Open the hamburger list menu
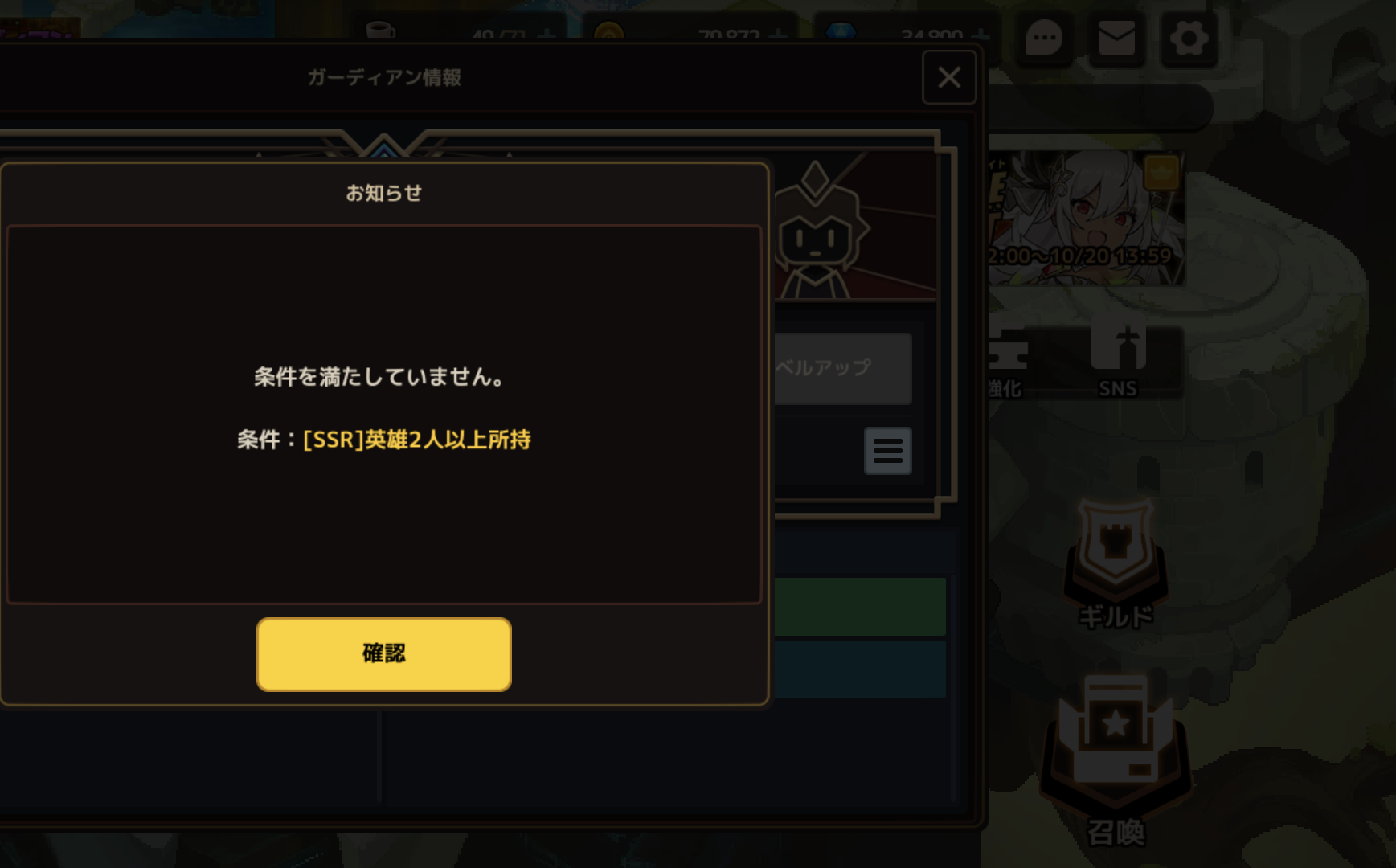This screenshot has width=1396, height=868. click(887, 451)
